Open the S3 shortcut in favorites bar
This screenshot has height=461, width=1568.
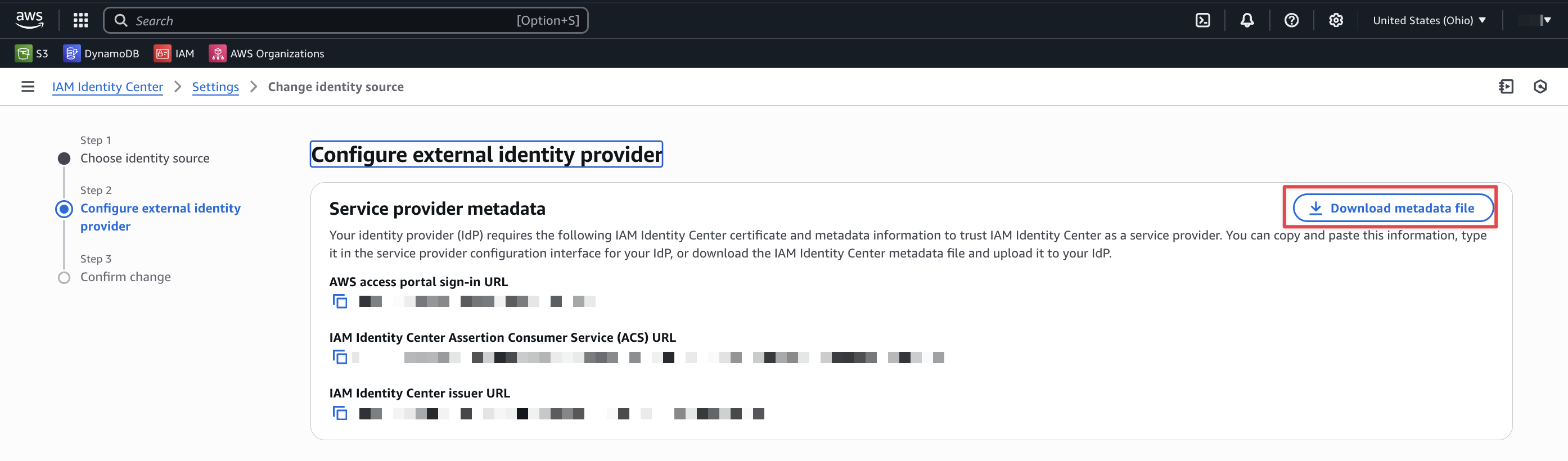pyautogui.click(x=31, y=53)
